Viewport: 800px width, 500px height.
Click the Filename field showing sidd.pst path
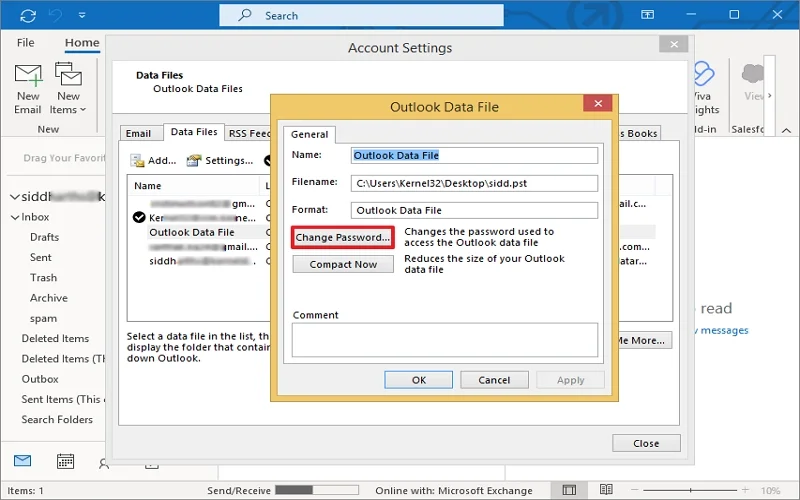(x=474, y=183)
